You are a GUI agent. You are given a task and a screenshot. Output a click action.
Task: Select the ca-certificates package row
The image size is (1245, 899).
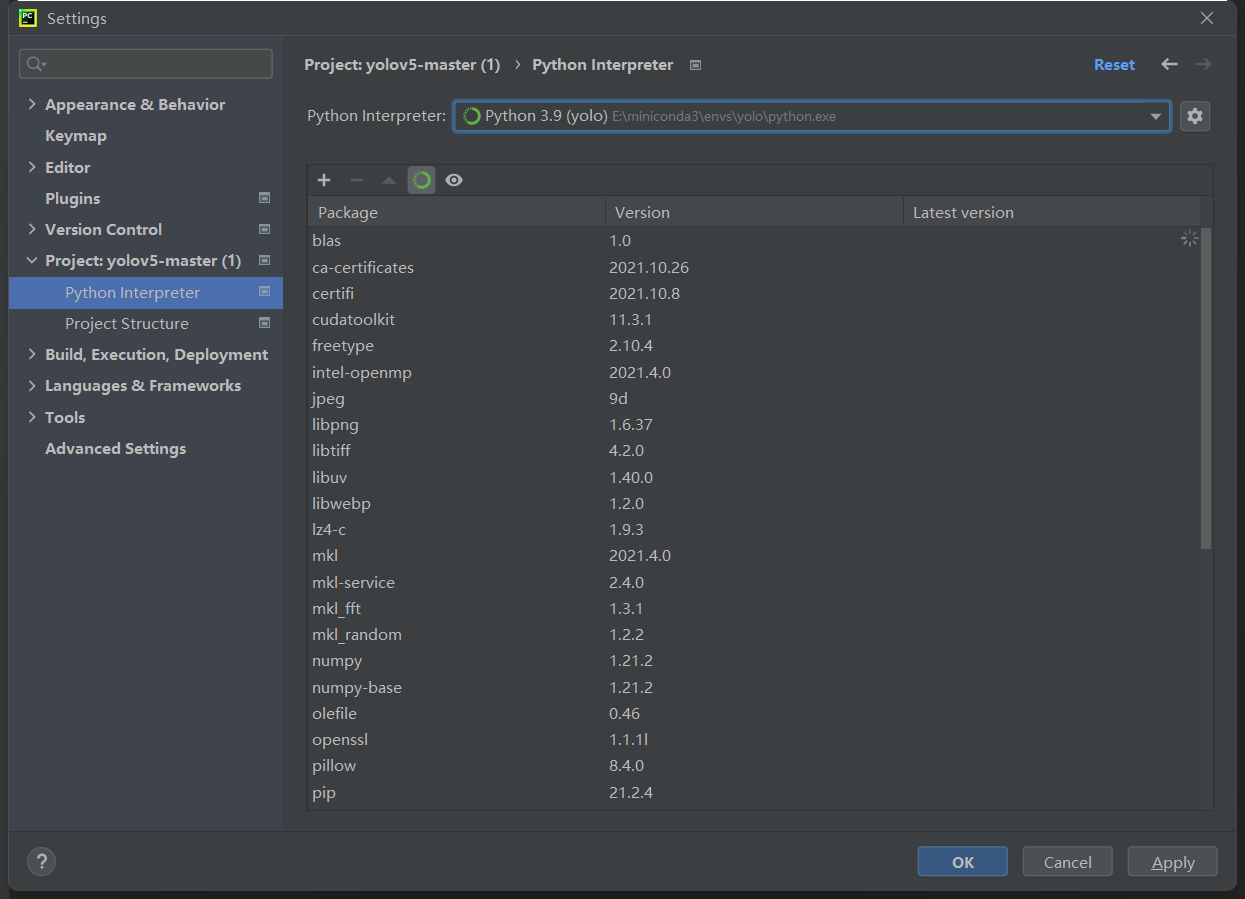coord(754,267)
